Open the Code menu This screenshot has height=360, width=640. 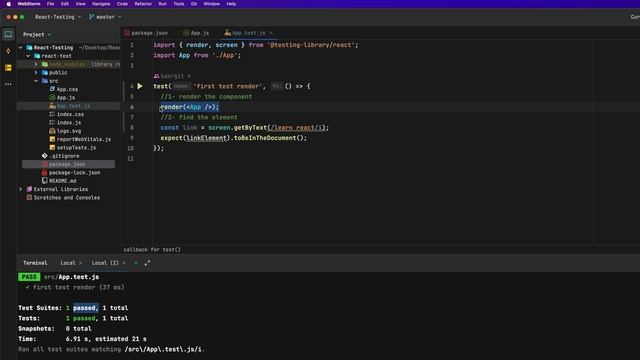pos(122,4)
